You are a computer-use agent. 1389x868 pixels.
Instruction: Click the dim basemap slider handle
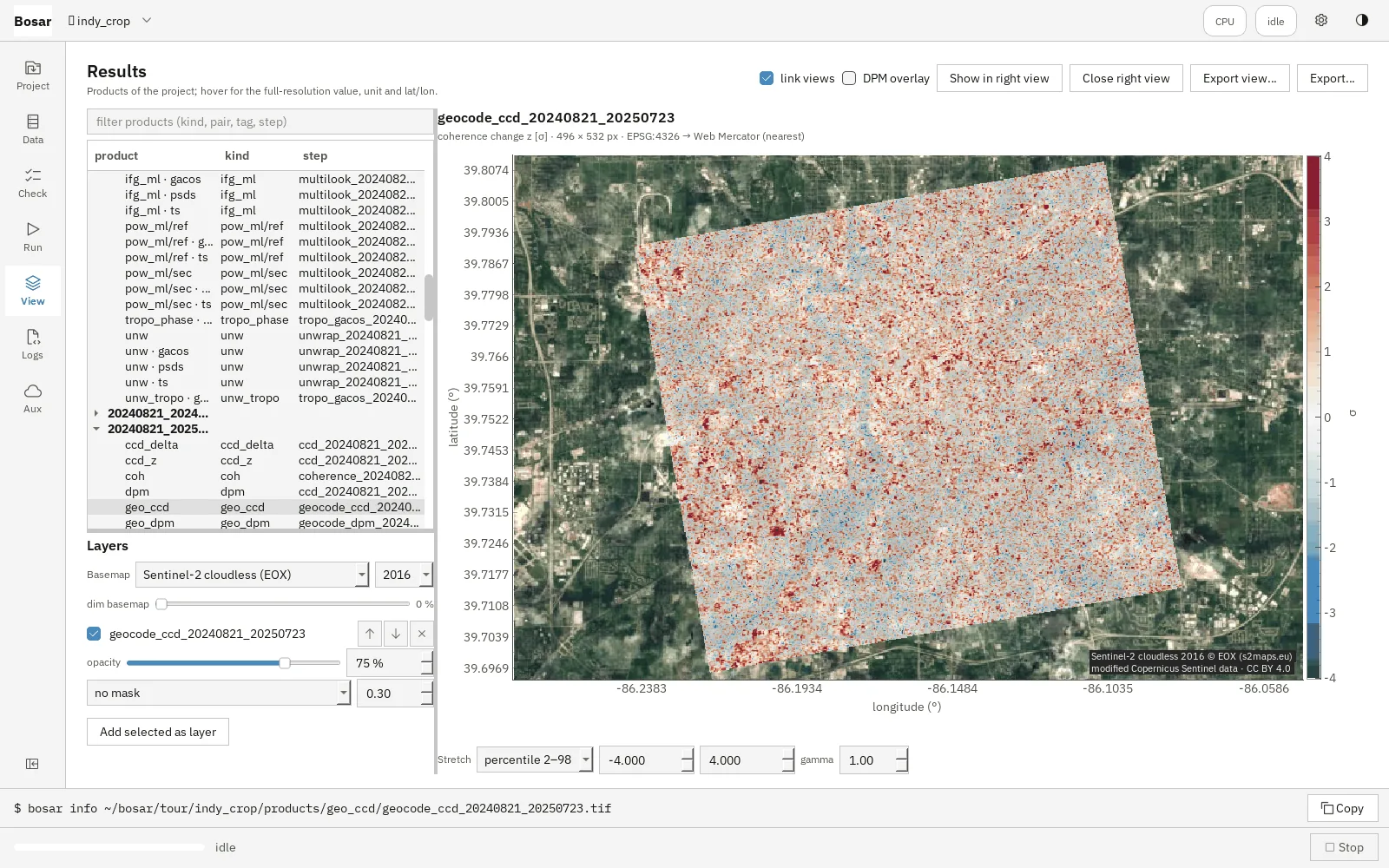(x=161, y=604)
